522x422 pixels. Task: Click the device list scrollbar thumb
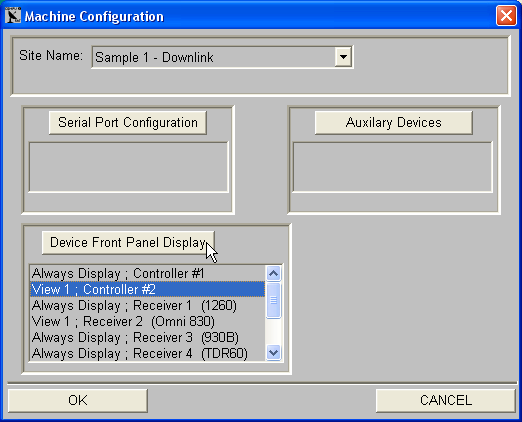274,300
